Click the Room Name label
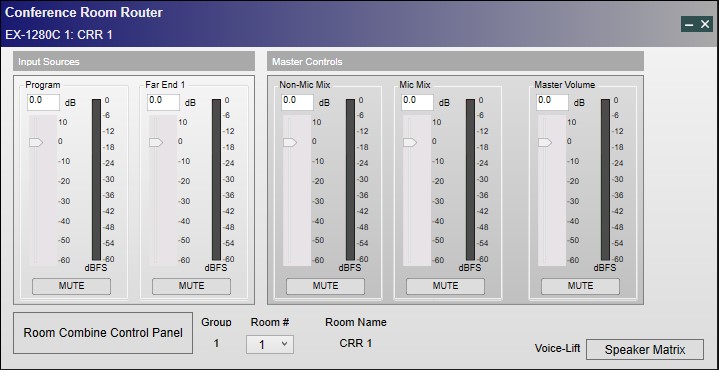The width and height of the screenshot is (719, 370). click(356, 322)
